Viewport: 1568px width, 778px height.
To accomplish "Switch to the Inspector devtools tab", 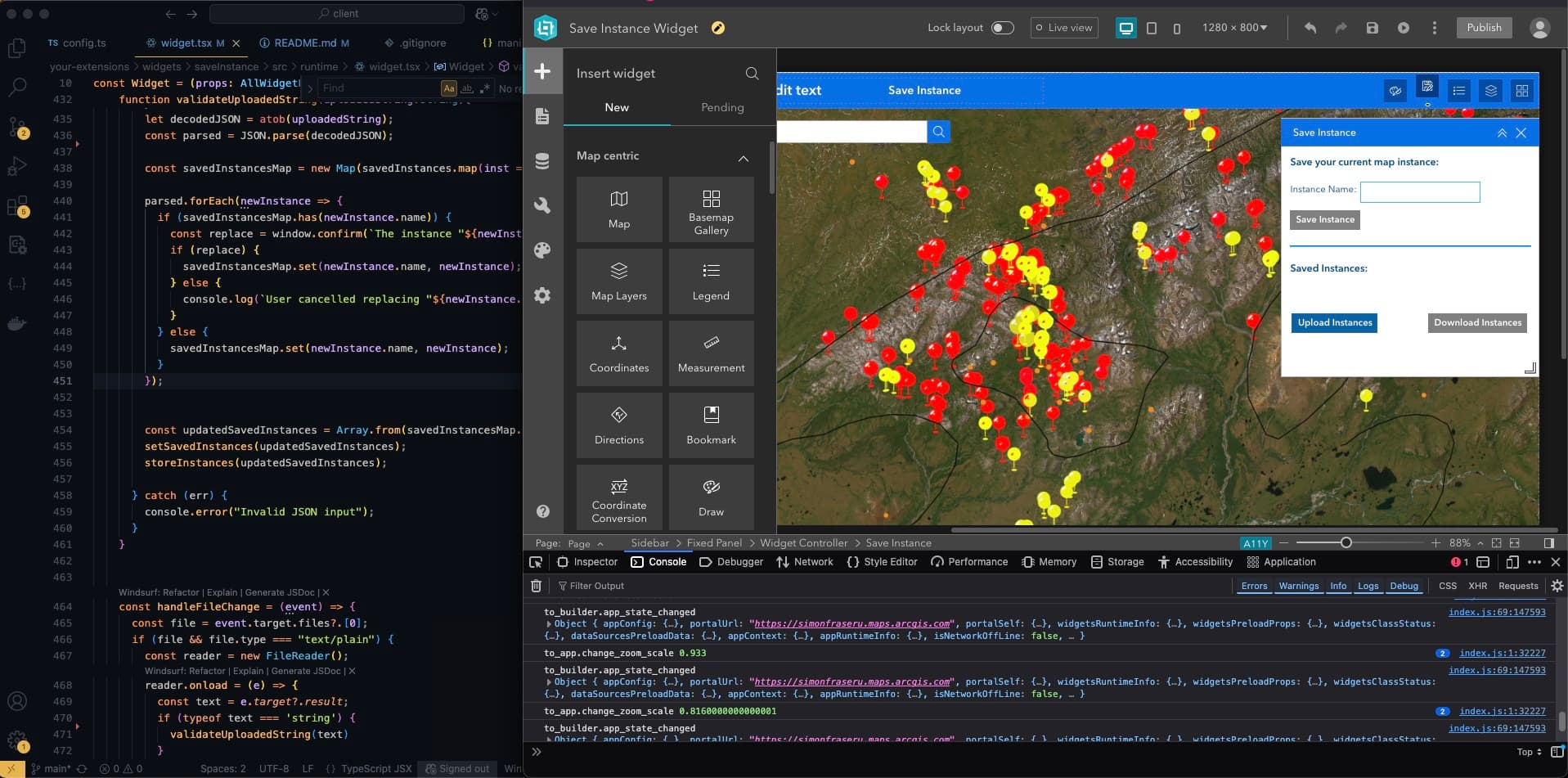I will point(587,562).
